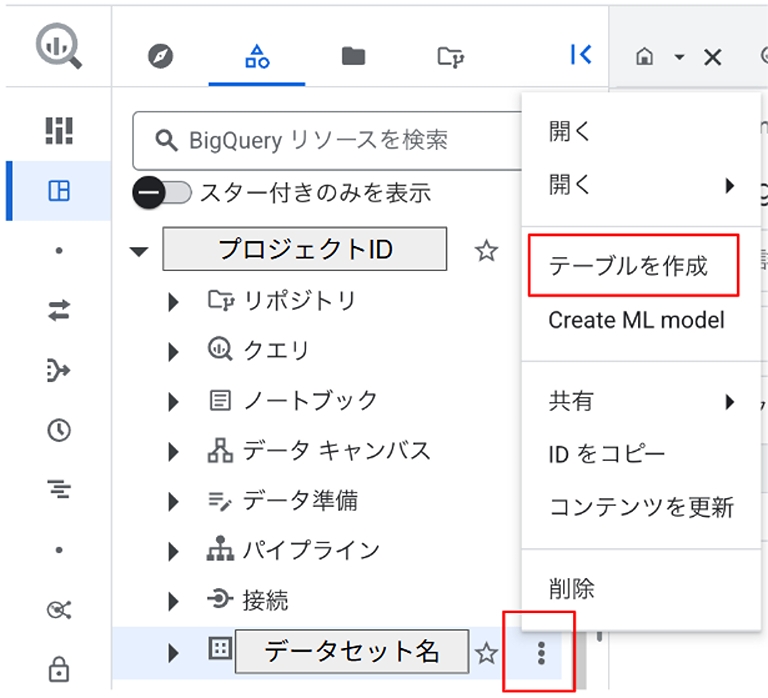The width and height of the screenshot is (768, 698).
Task: Expand the リポジトリ tree node
Action: click(x=174, y=301)
